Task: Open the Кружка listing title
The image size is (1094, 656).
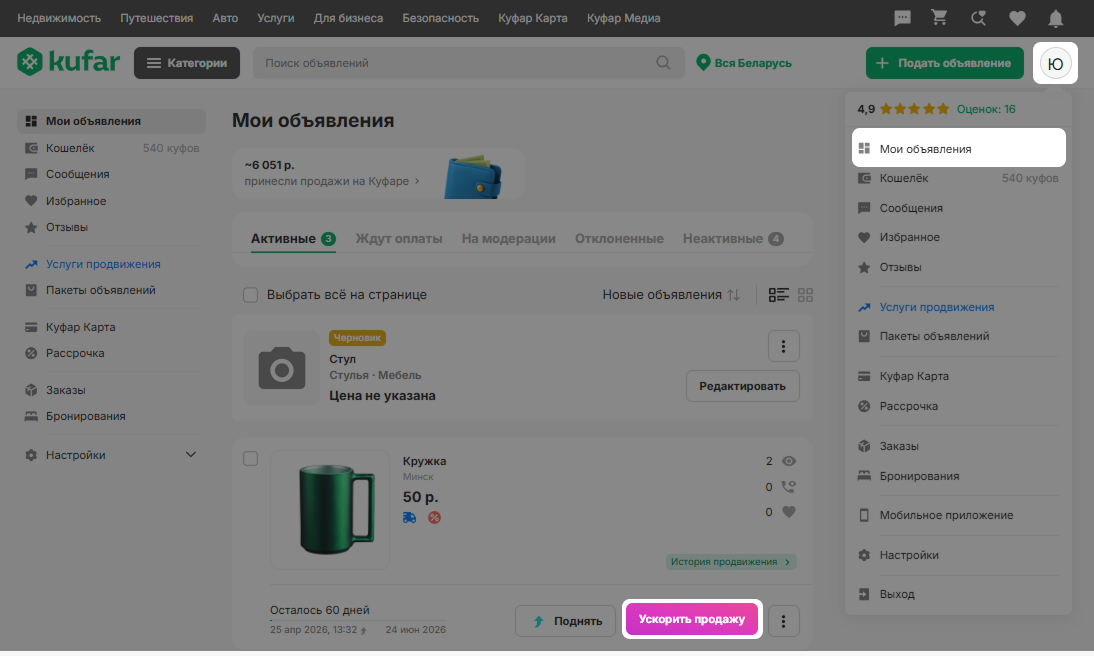Action: tap(424, 461)
